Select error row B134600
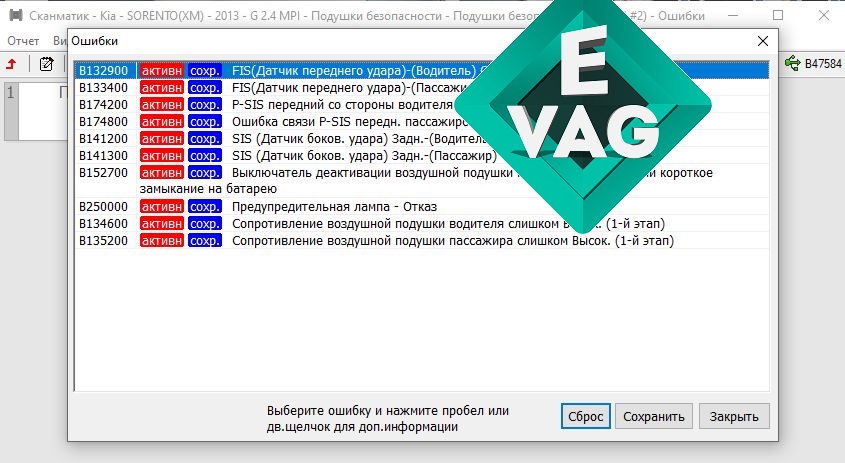 pyautogui.click(x=421, y=224)
